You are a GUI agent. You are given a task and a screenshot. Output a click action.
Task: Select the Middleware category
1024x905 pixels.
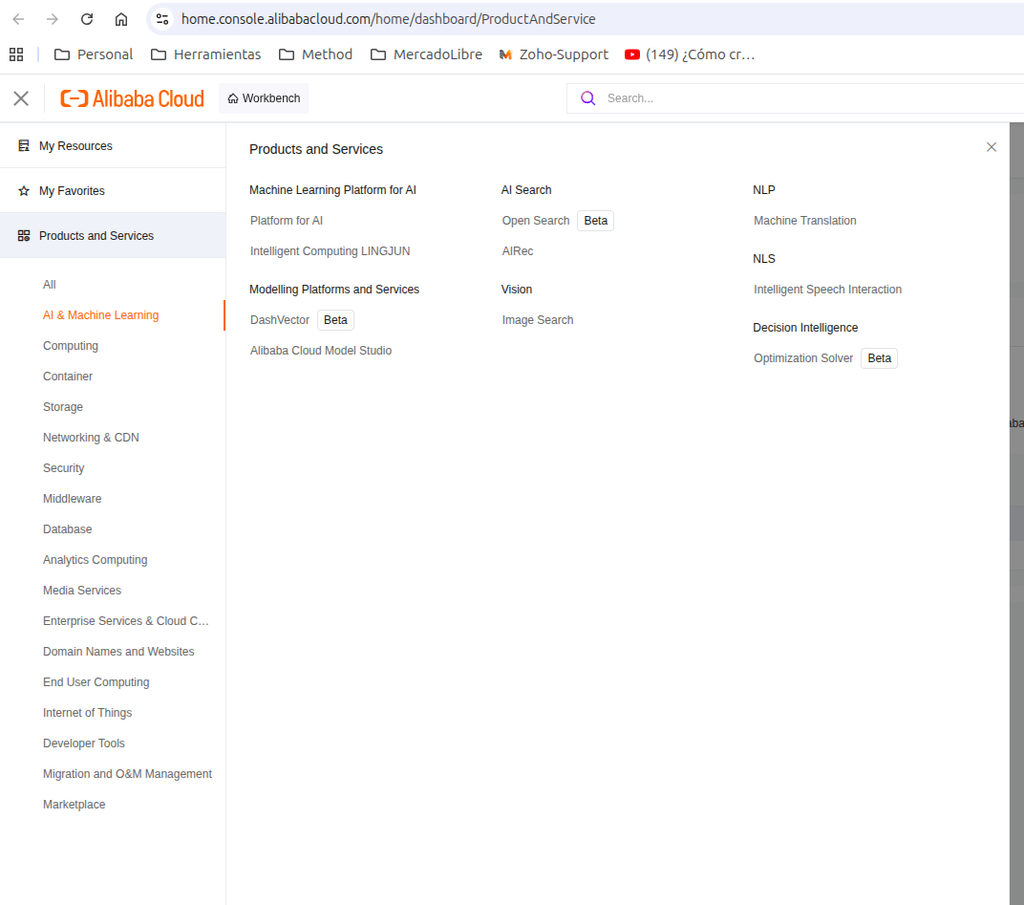point(72,499)
